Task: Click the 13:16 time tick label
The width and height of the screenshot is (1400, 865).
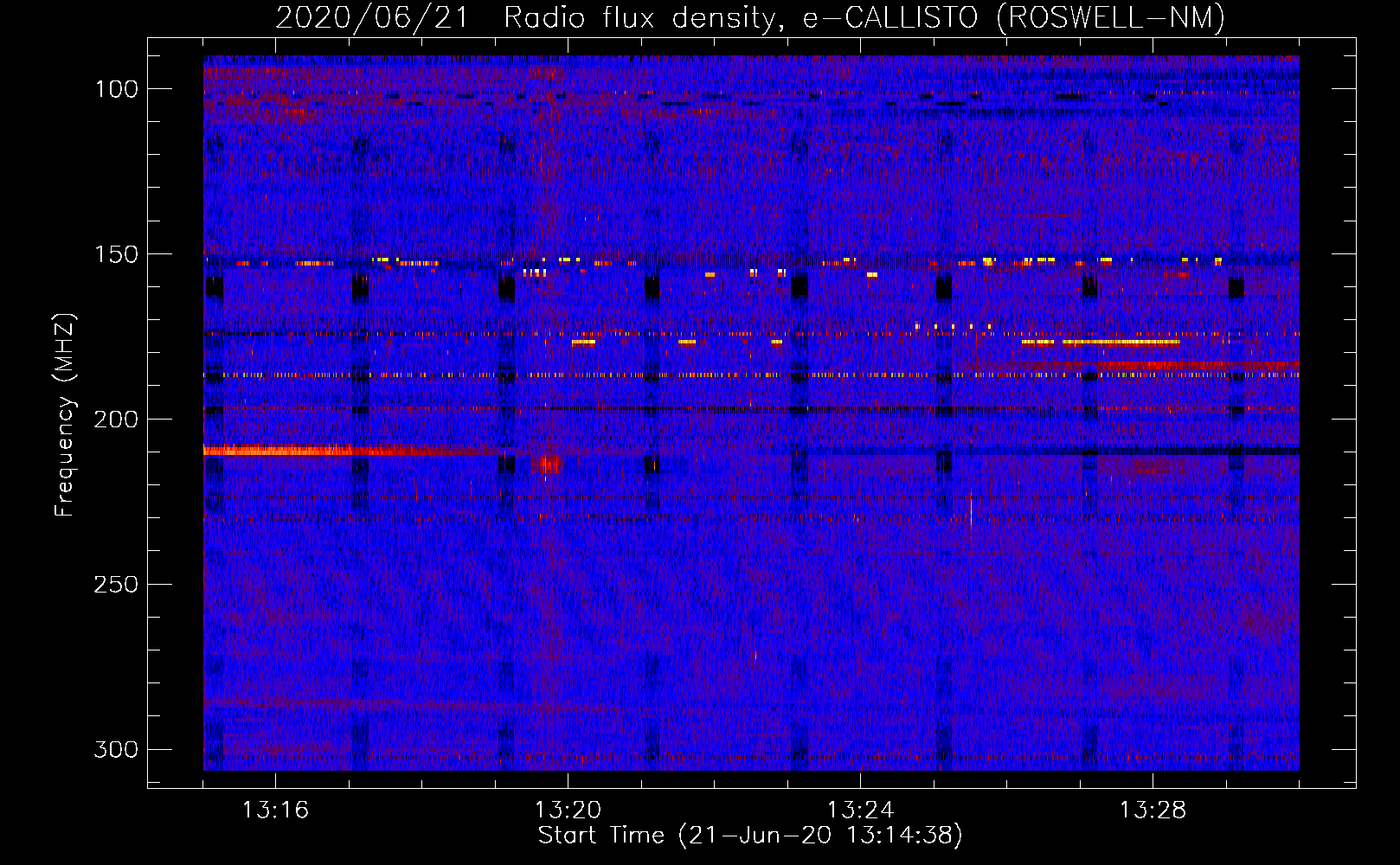Action: pyautogui.click(x=275, y=811)
